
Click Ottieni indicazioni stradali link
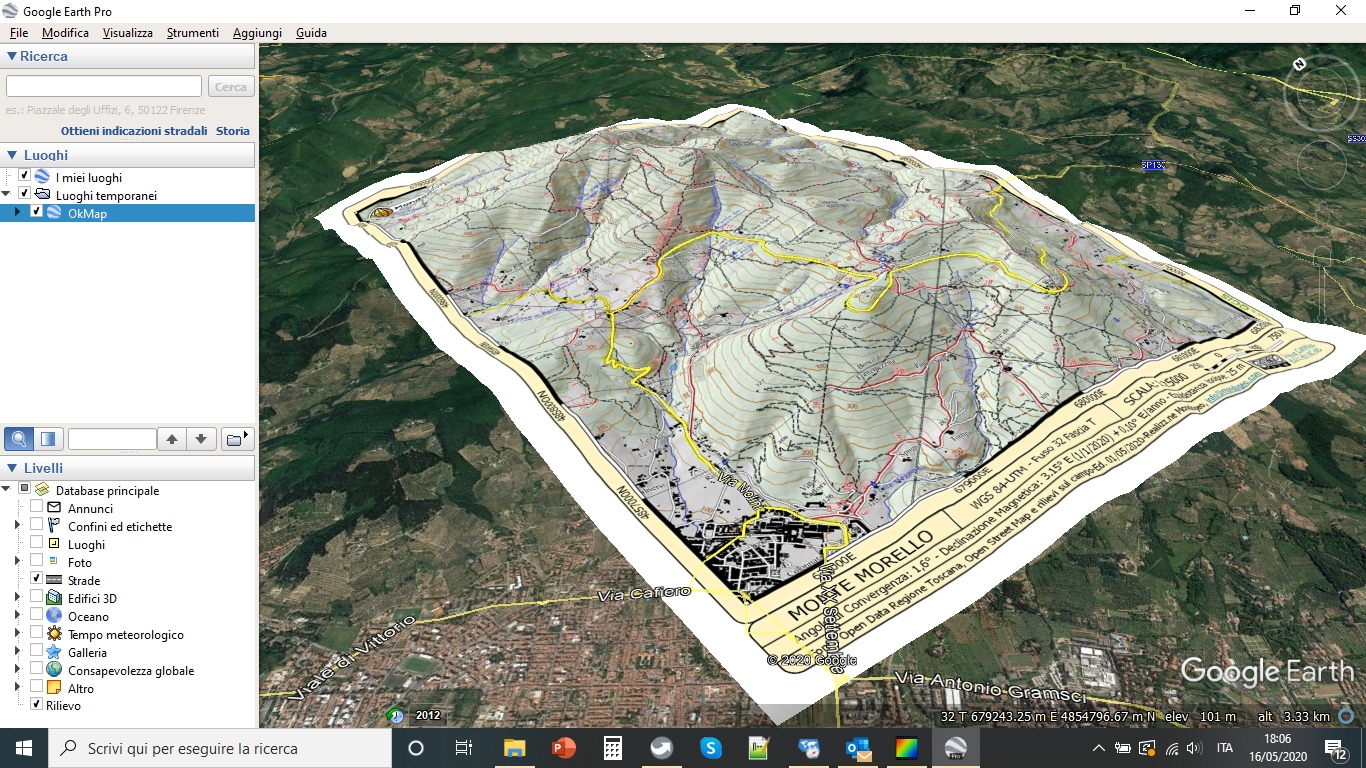(x=134, y=131)
